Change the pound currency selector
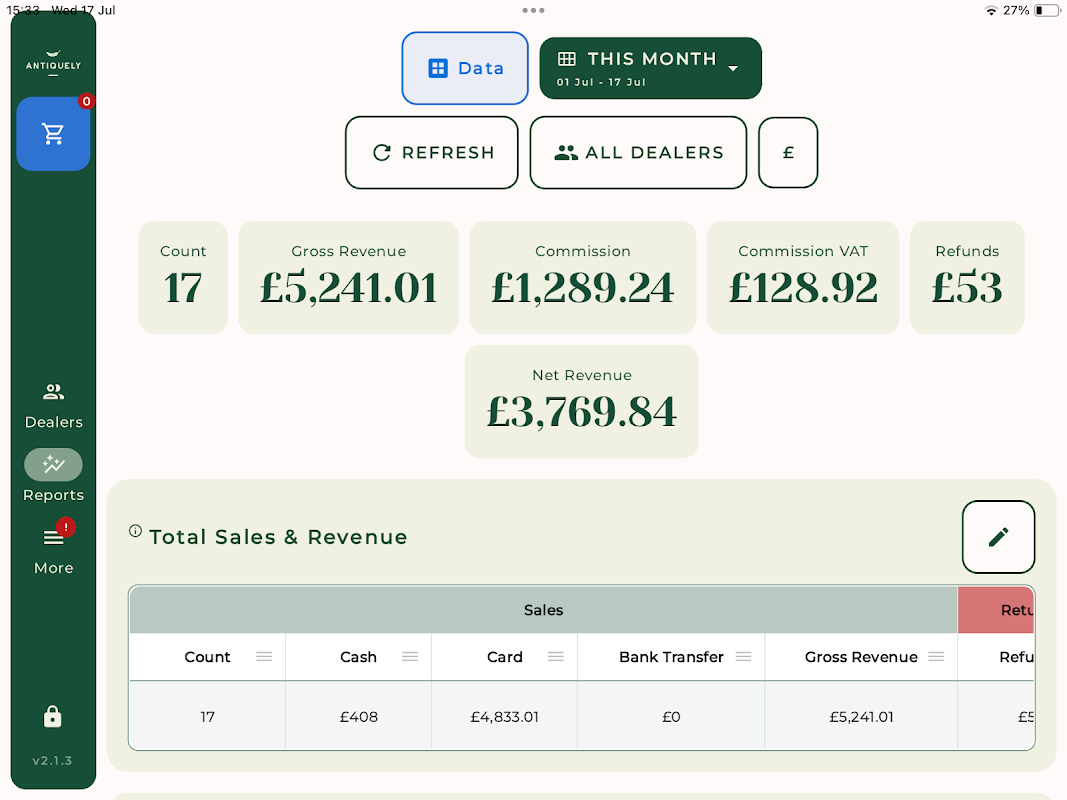 pyautogui.click(x=788, y=153)
